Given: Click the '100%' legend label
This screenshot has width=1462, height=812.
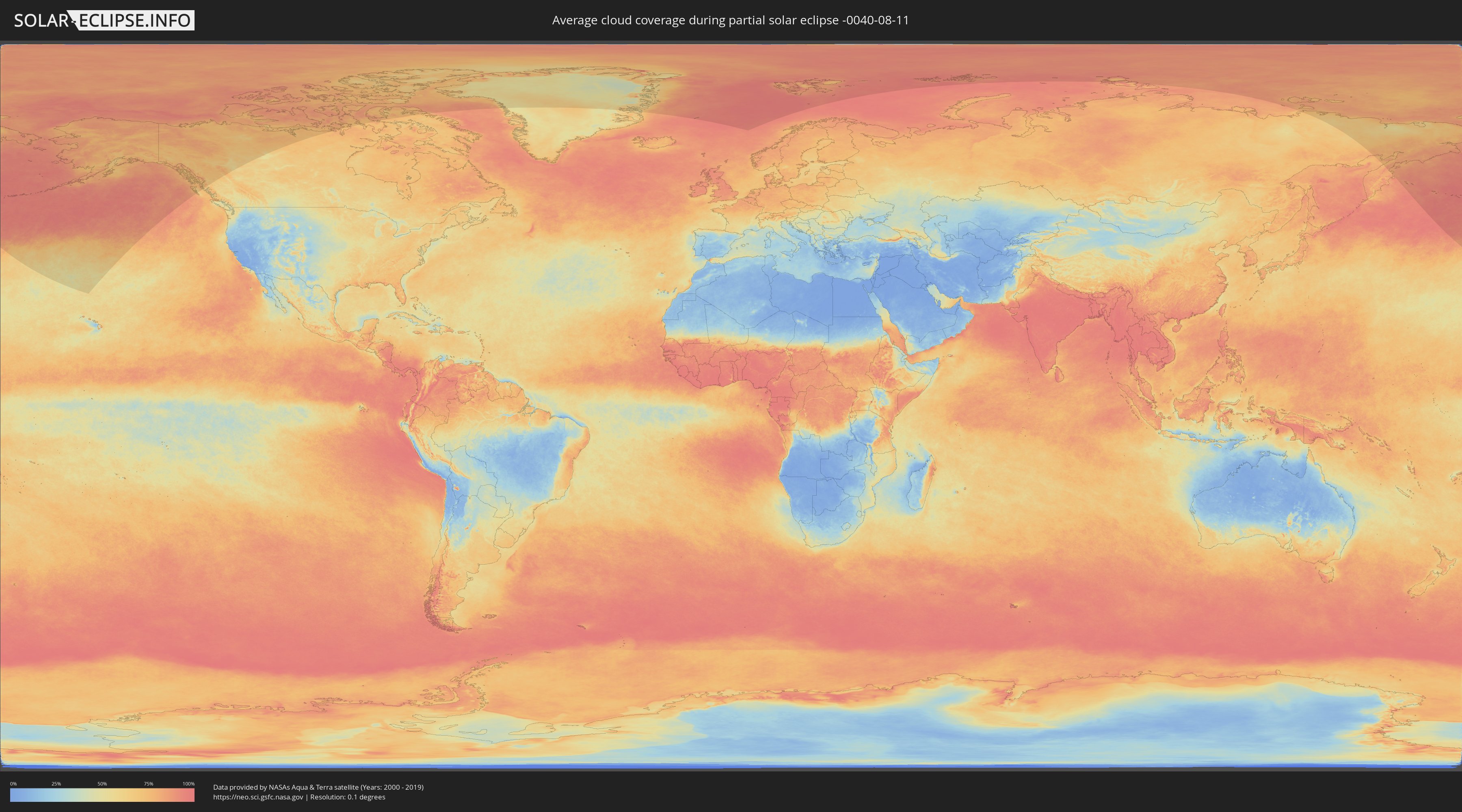Looking at the screenshot, I should tap(188, 784).
